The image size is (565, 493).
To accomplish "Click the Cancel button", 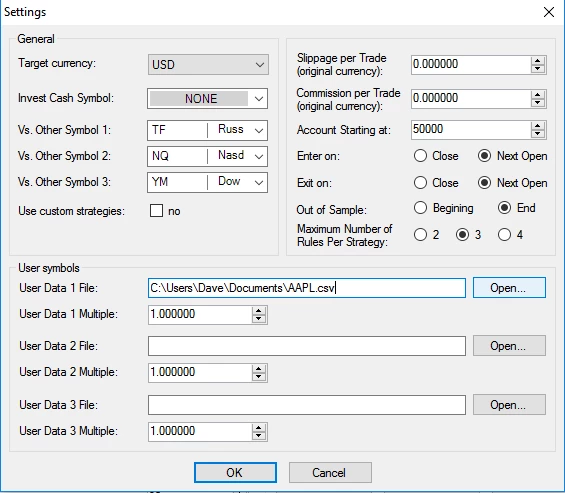I will click(330, 472).
